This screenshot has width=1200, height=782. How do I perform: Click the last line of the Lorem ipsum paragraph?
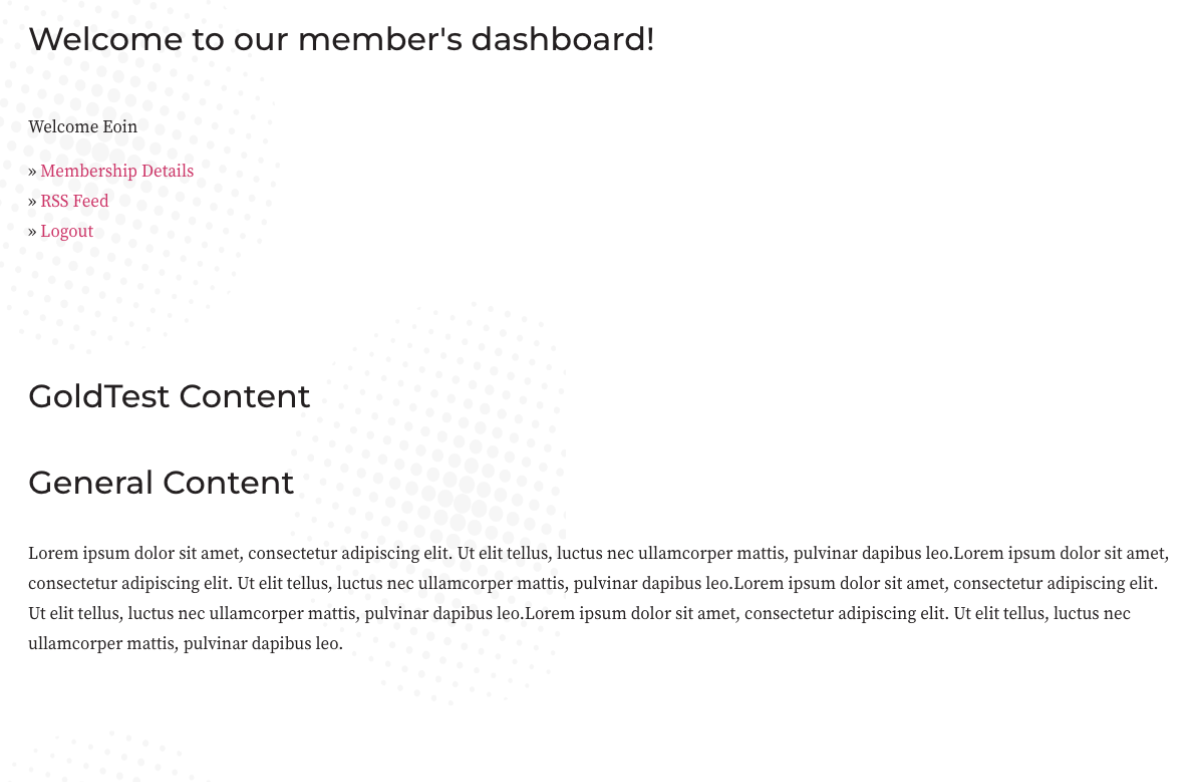pyautogui.click(x=185, y=643)
